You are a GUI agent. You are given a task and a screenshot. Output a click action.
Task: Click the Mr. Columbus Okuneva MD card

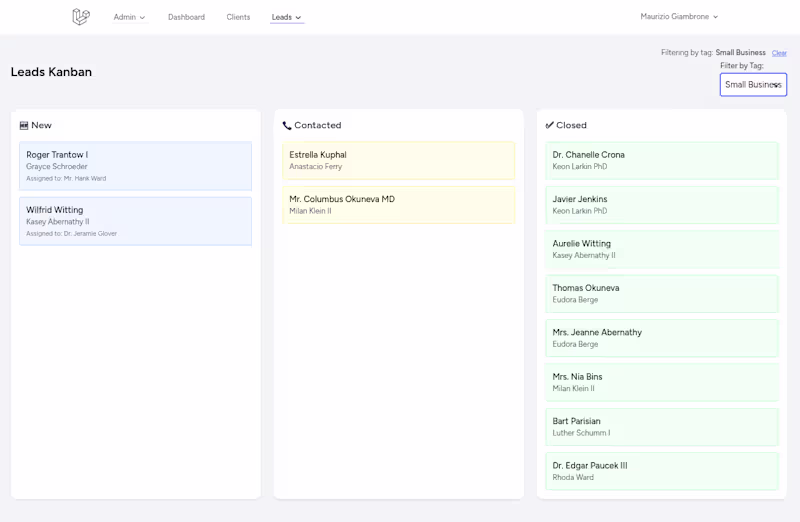click(398, 205)
